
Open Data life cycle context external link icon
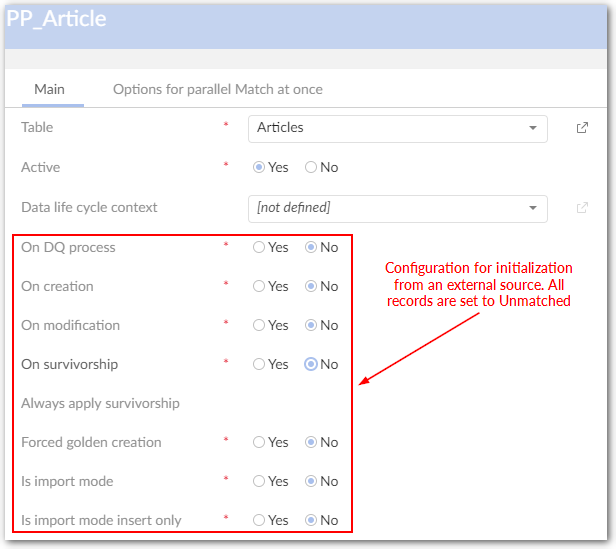tap(583, 208)
